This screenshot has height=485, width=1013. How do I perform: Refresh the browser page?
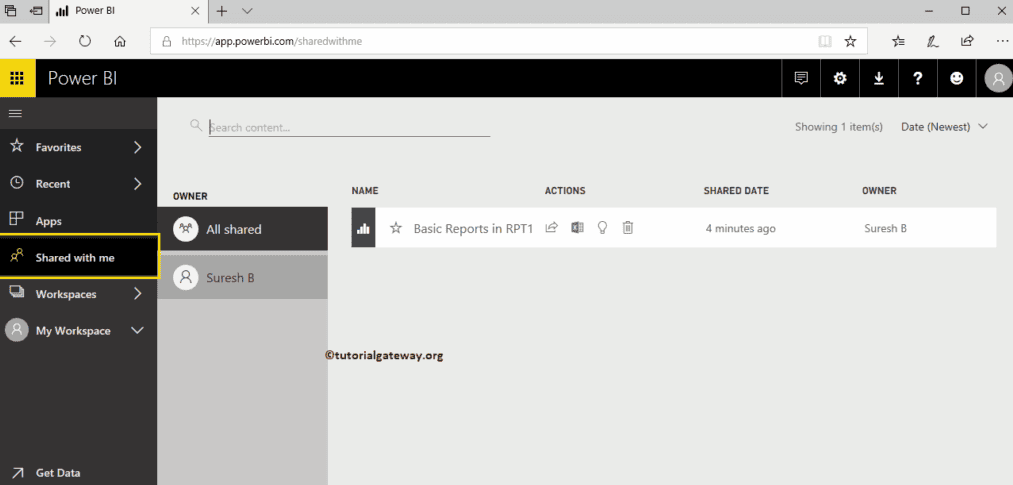tap(85, 41)
